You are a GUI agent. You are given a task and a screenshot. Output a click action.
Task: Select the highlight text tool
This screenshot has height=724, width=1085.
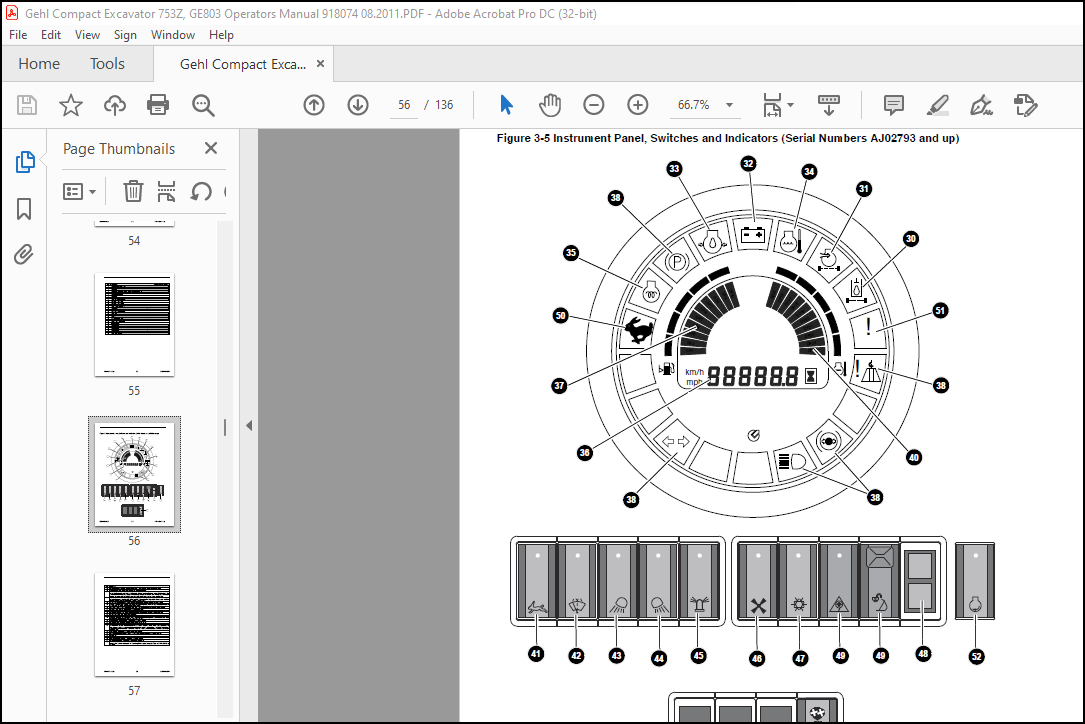tap(938, 105)
